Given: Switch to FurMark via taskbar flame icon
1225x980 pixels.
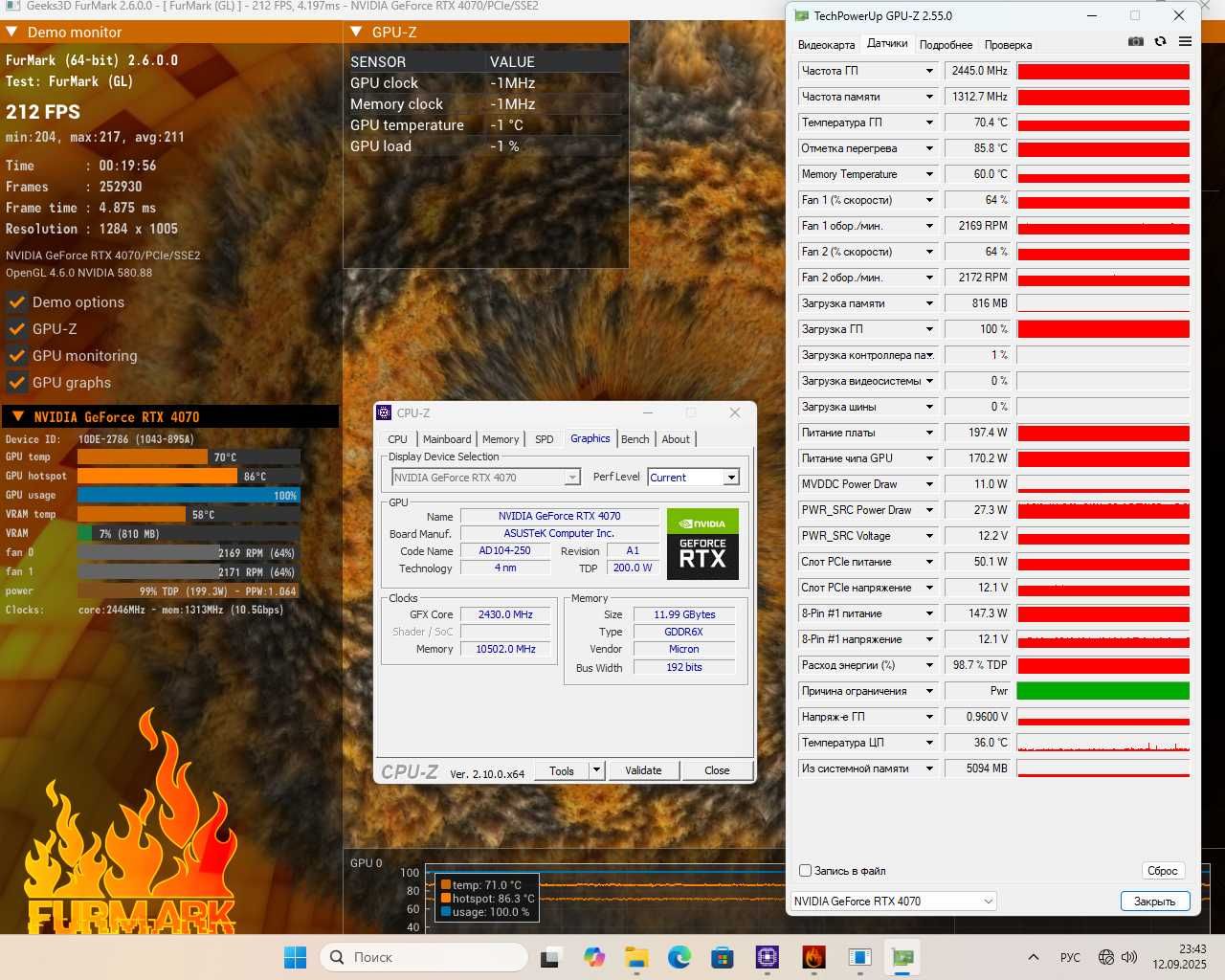Looking at the screenshot, I should click(813, 957).
